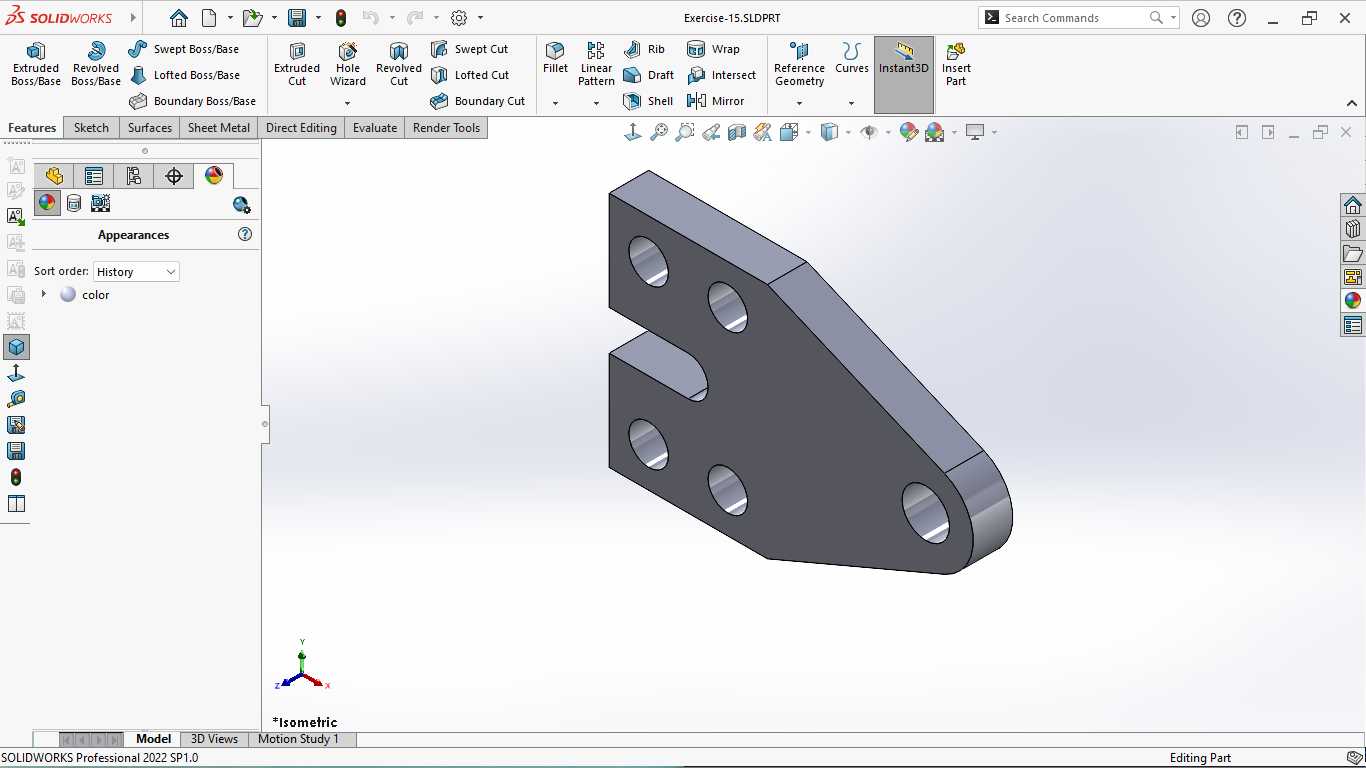Select the Rib feature tool
Image resolution: width=1366 pixels, height=768 pixels.
coord(643,49)
